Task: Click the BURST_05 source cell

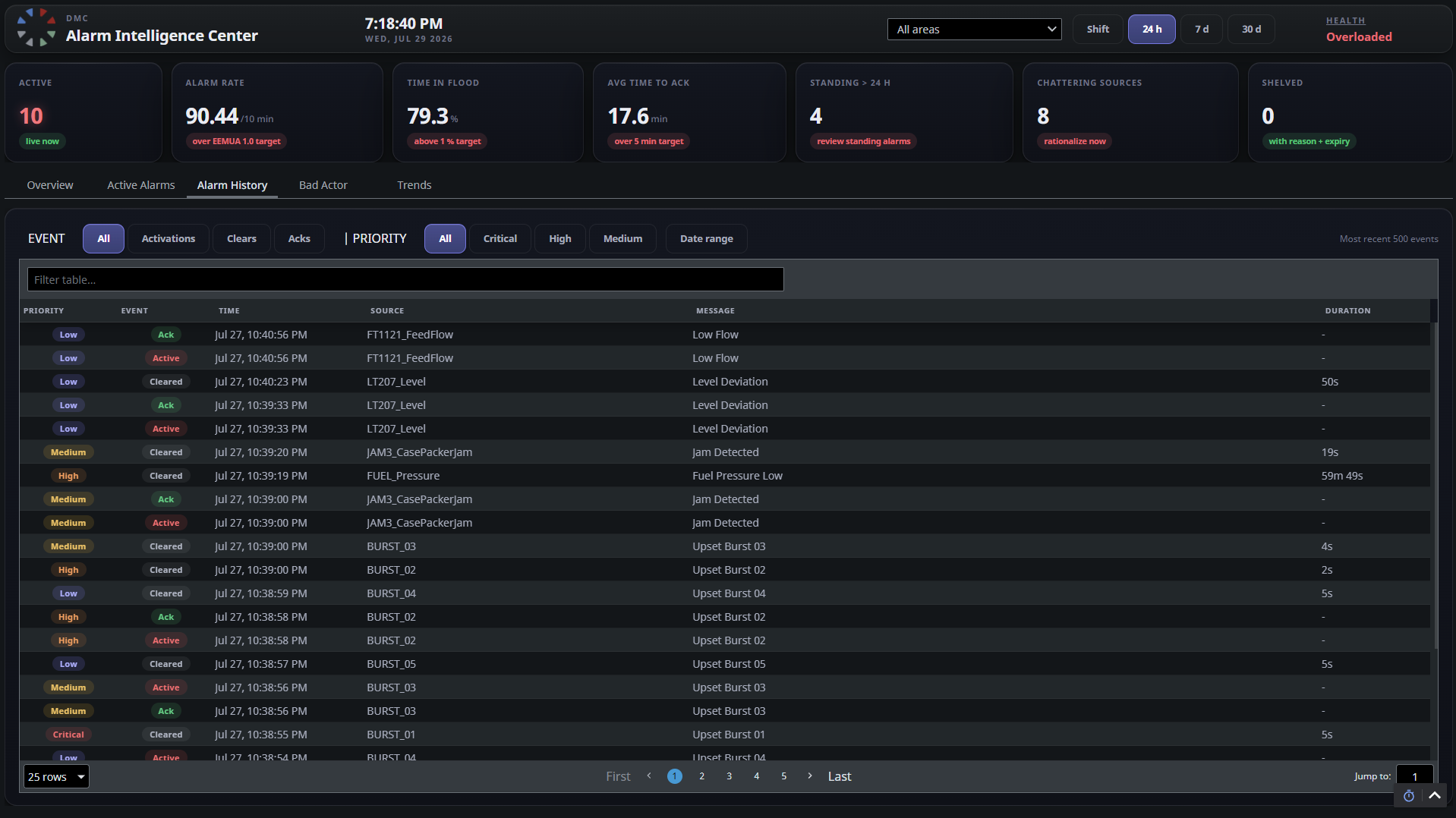Action: (x=391, y=664)
